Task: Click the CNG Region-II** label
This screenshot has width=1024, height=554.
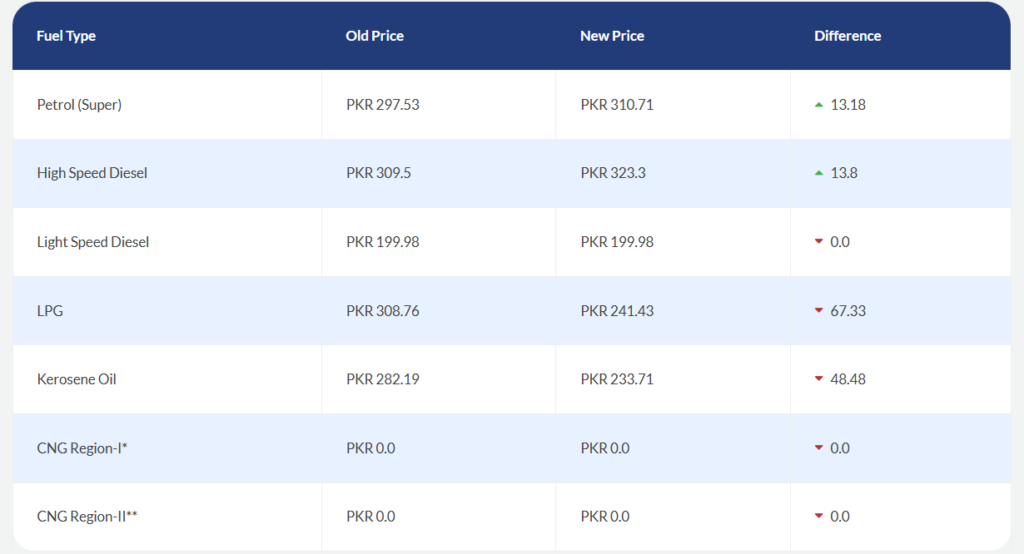Action: point(87,517)
